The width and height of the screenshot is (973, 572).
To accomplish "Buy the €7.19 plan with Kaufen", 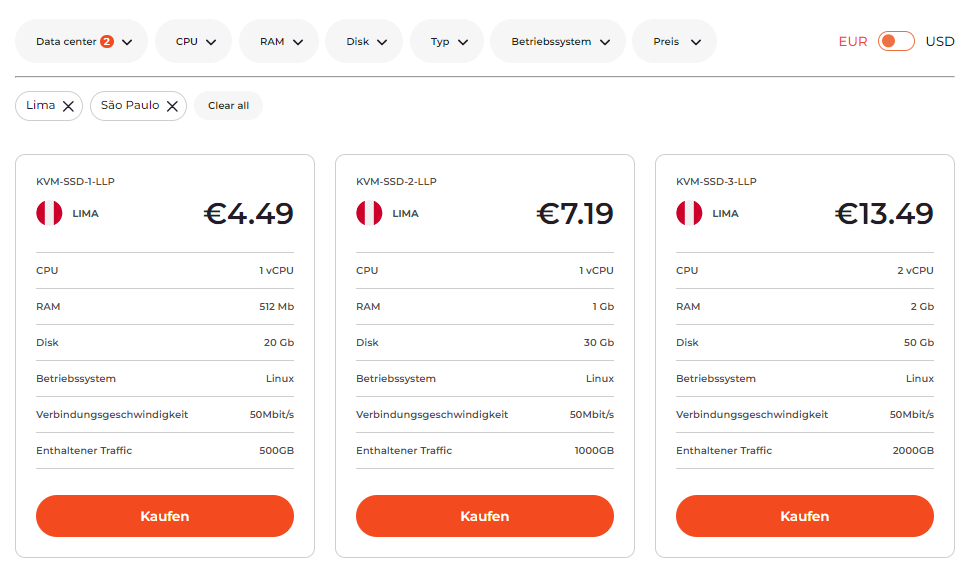I will (485, 516).
